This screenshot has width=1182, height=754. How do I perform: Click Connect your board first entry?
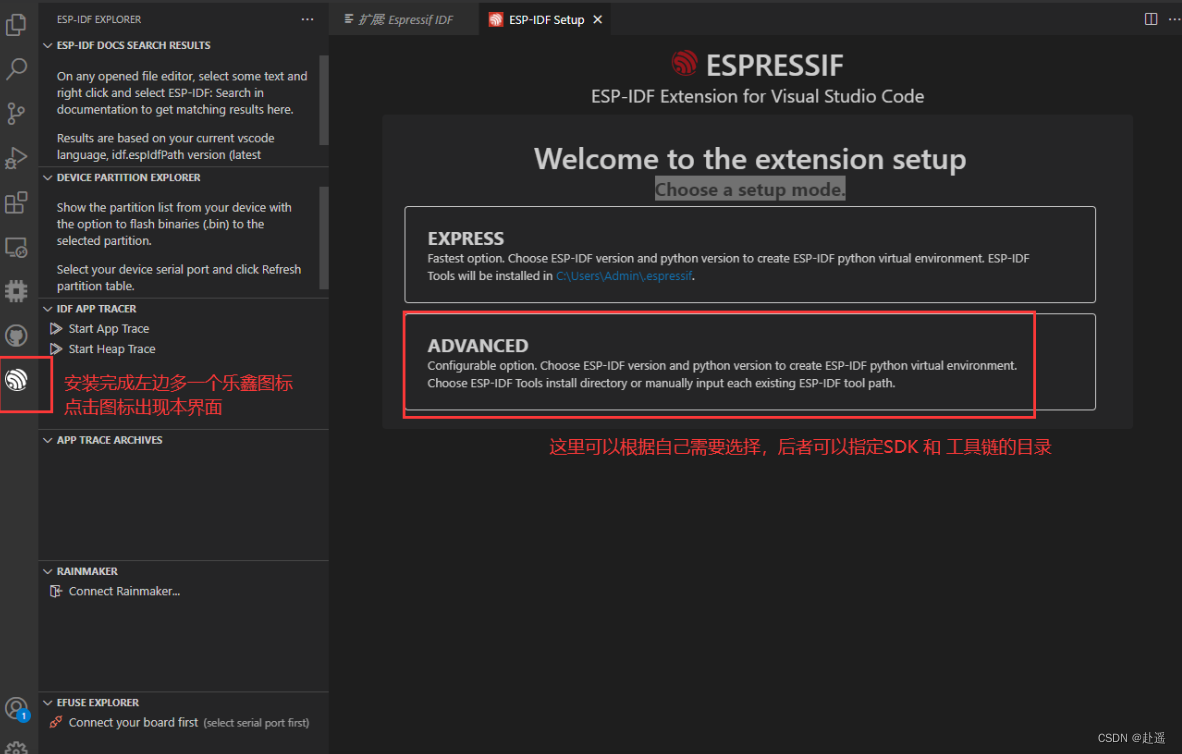[184, 722]
